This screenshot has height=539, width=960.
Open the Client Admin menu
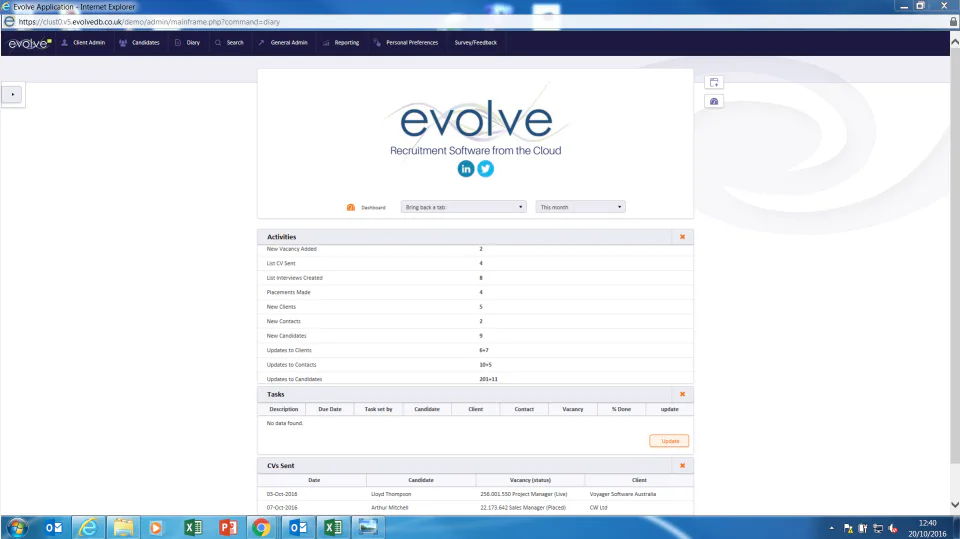tap(83, 43)
